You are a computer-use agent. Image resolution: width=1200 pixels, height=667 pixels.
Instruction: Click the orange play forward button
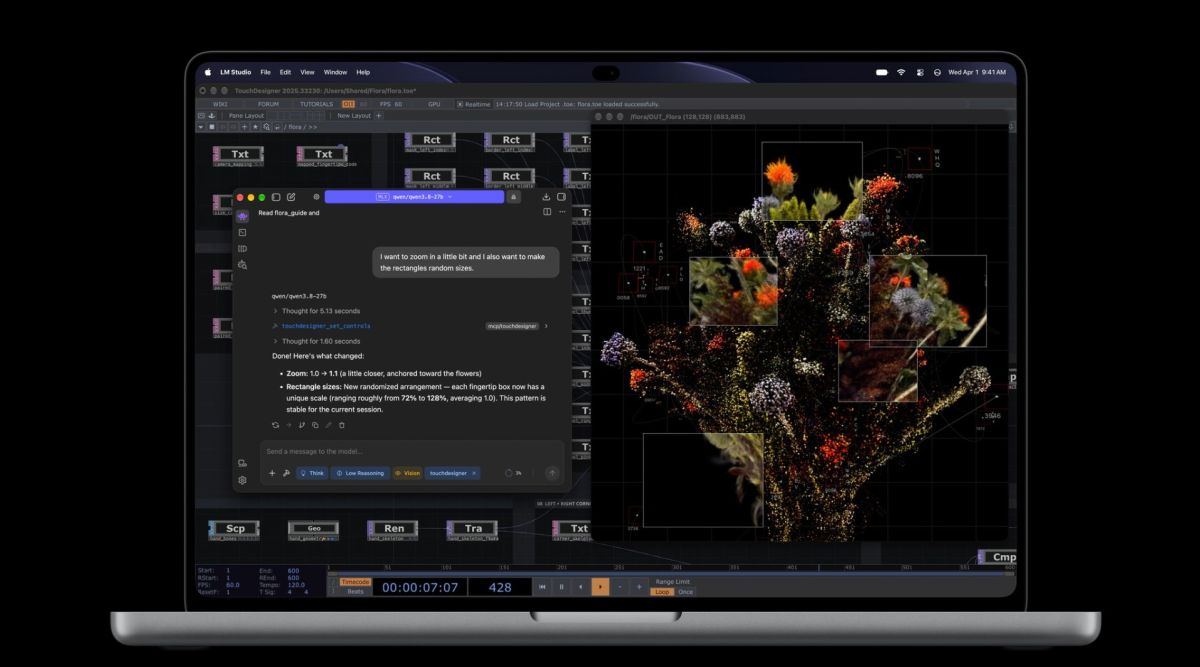point(600,587)
